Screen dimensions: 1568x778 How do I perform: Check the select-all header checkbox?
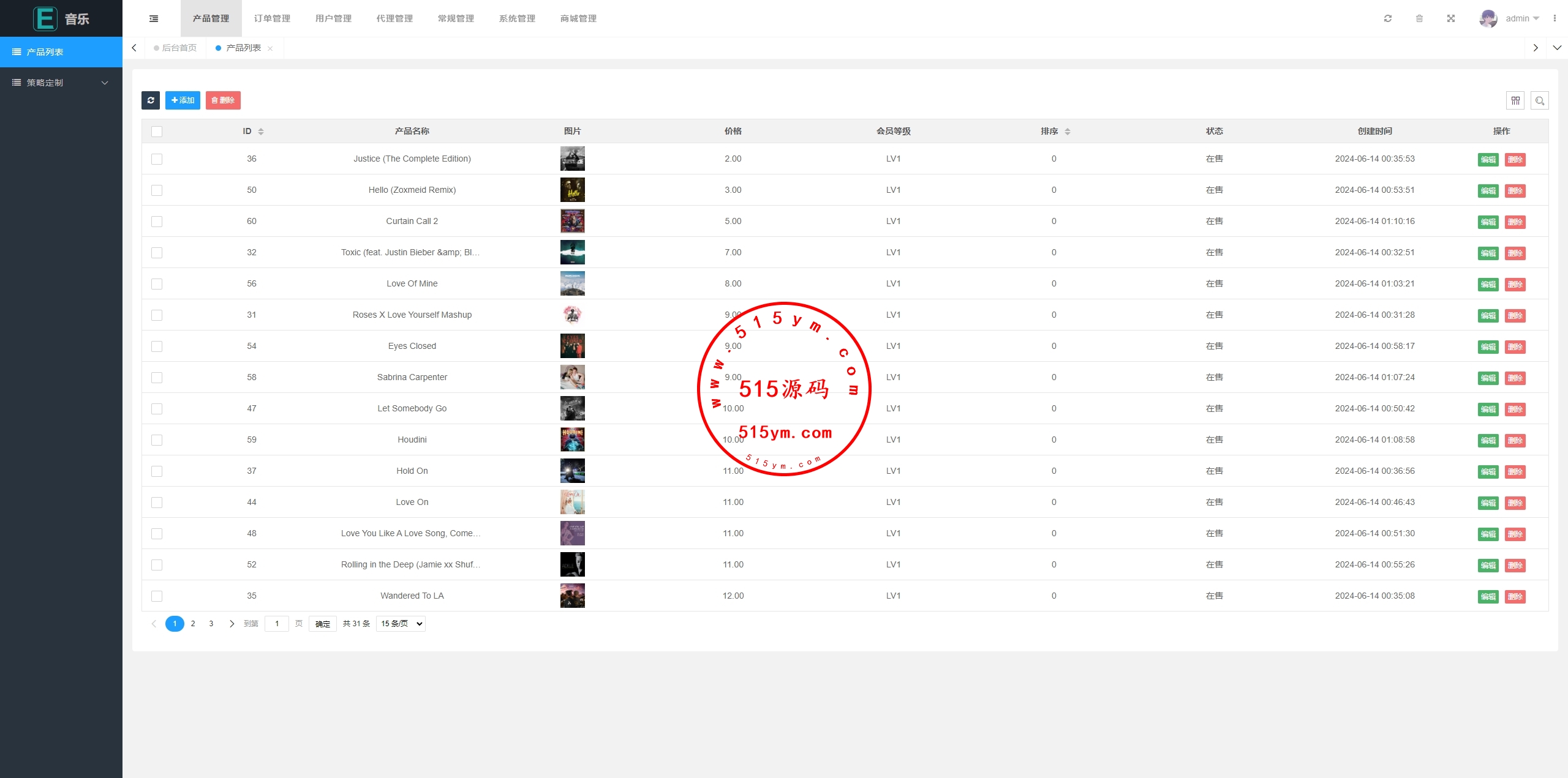[157, 132]
